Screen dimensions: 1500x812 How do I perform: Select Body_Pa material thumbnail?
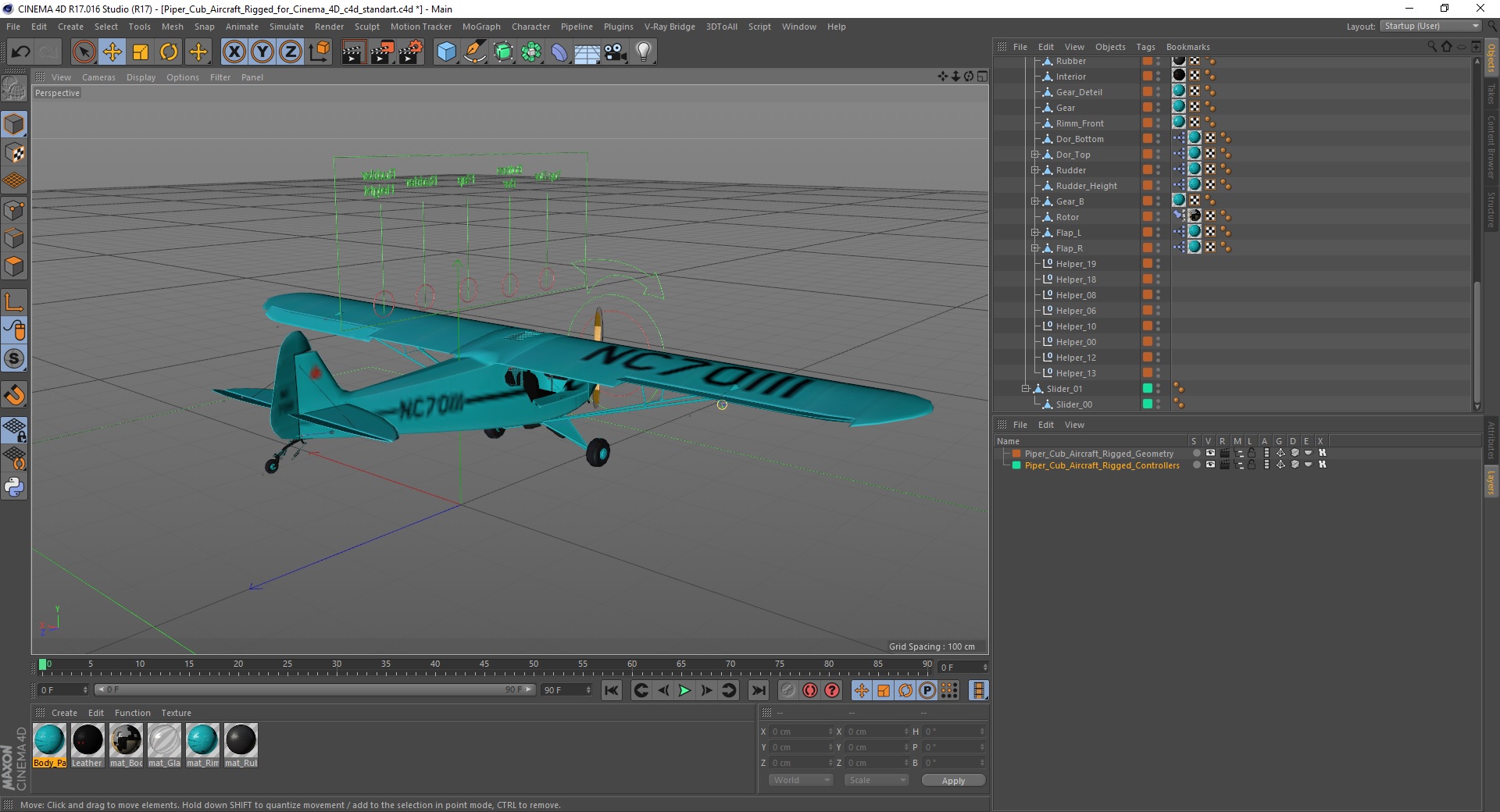(x=49, y=740)
